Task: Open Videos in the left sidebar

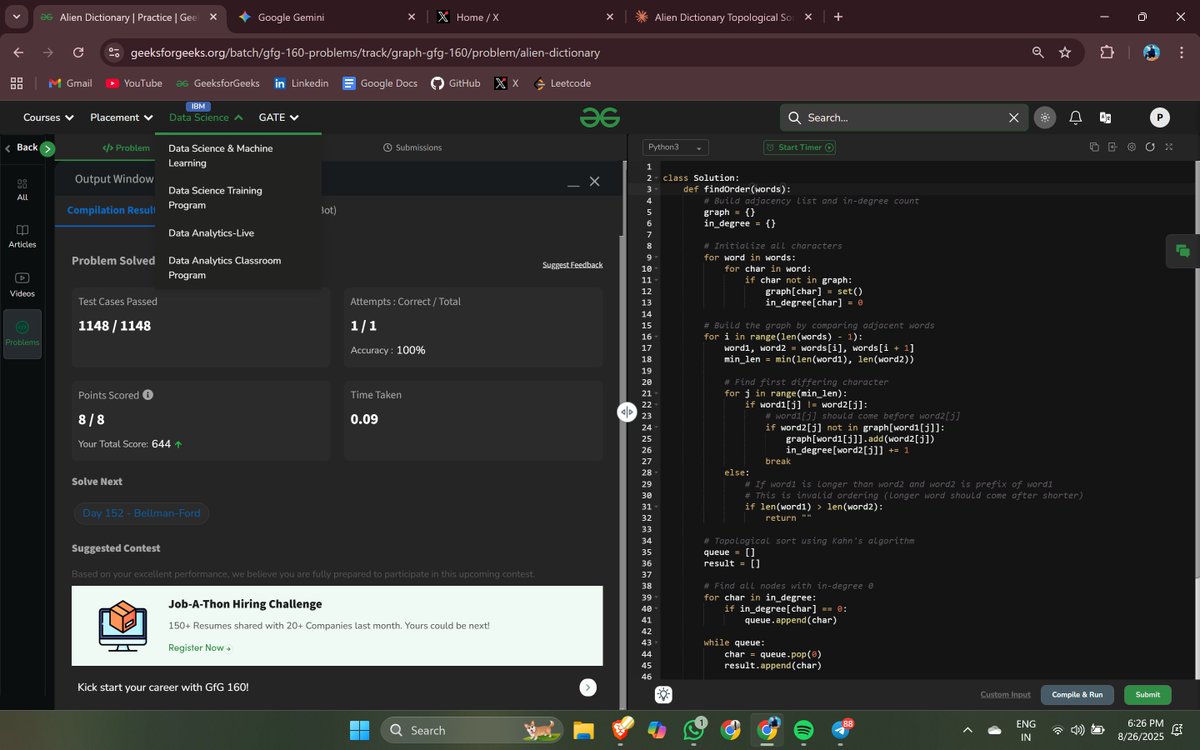Action: 22,285
